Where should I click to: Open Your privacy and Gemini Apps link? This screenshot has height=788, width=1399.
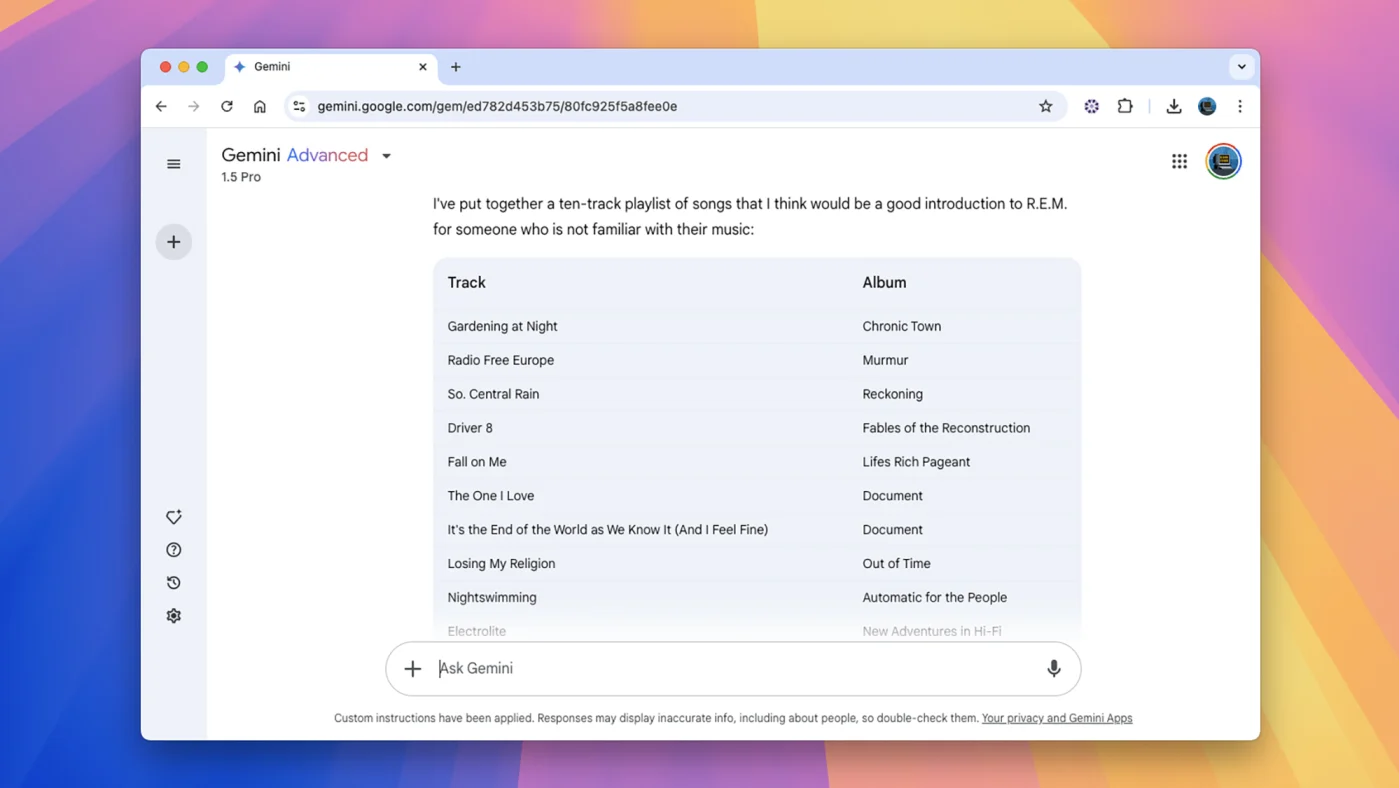(1057, 718)
